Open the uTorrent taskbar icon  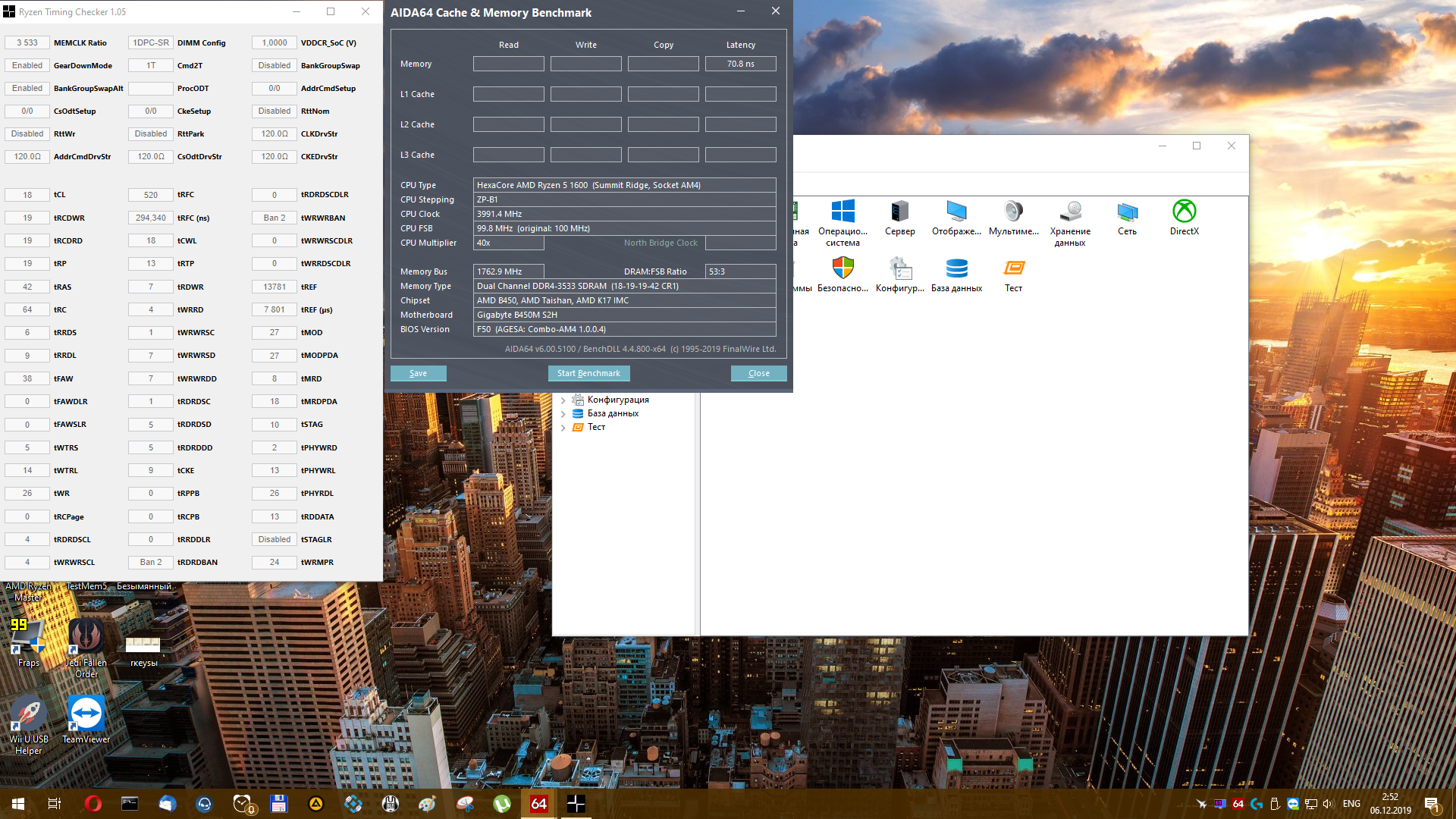(502, 804)
